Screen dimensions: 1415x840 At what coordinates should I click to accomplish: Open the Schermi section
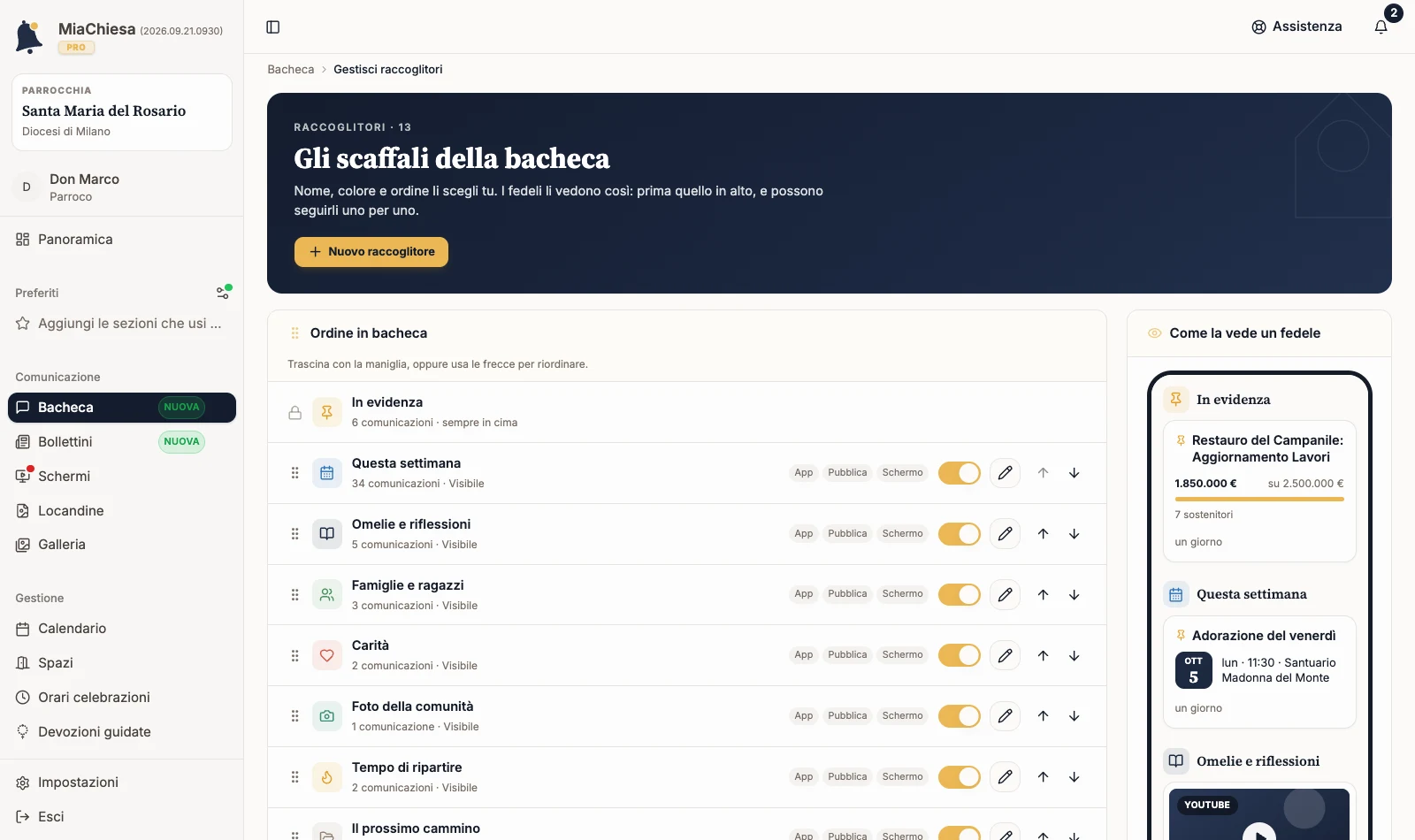pos(122,477)
